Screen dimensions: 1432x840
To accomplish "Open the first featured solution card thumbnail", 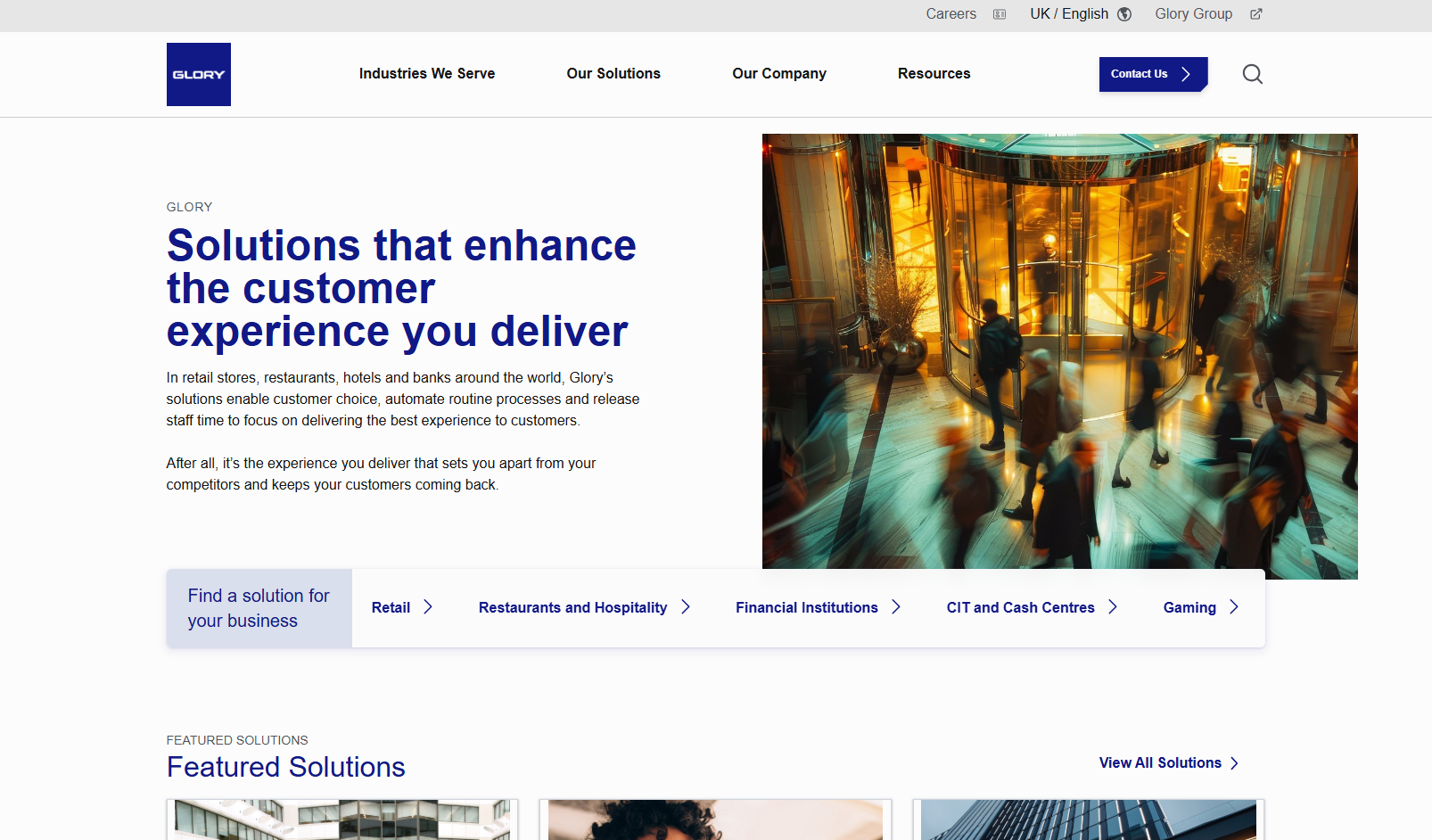I will tap(342, 820).
